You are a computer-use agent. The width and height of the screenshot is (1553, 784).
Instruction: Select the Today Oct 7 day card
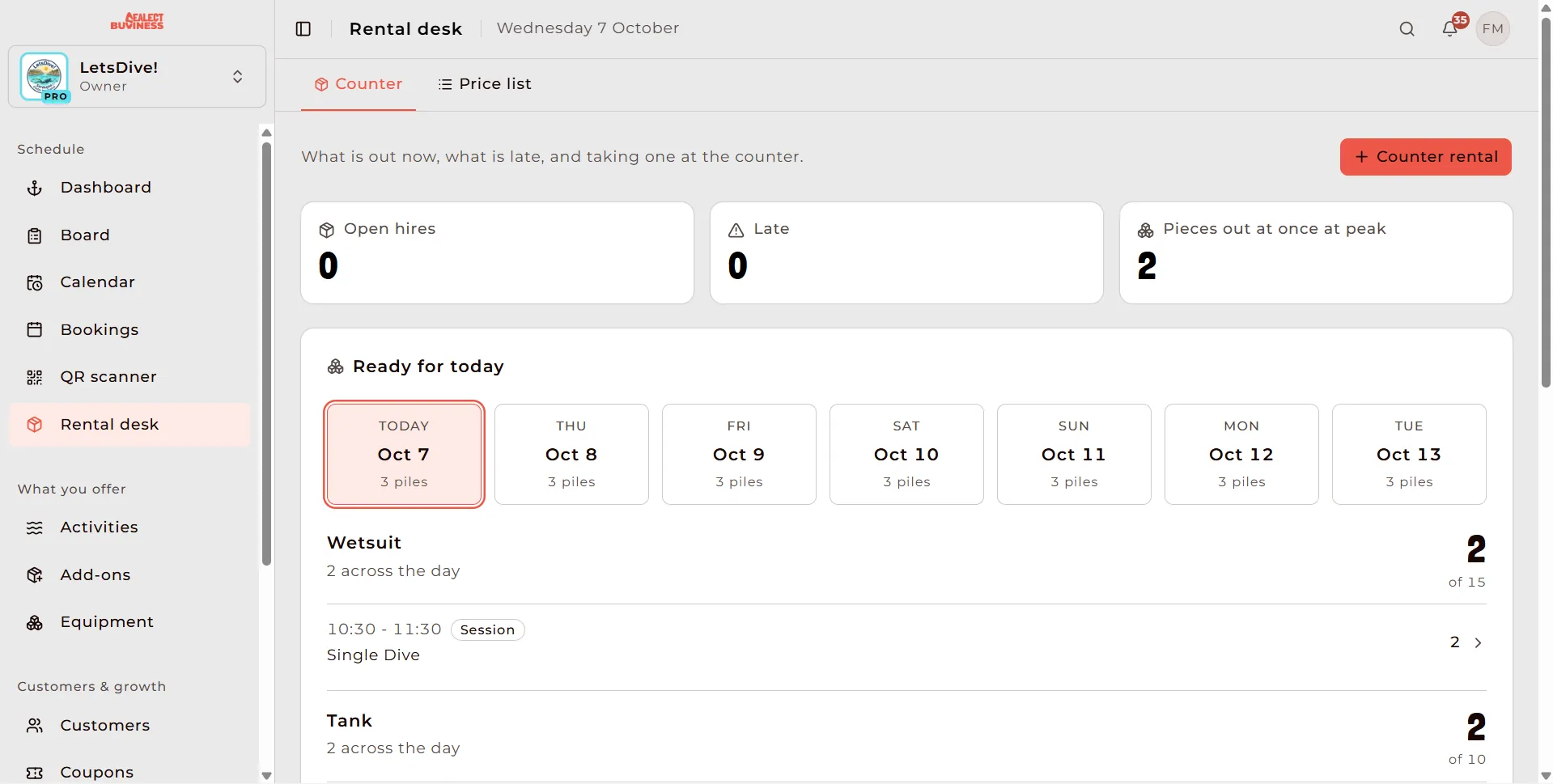[x=404, y=454]
